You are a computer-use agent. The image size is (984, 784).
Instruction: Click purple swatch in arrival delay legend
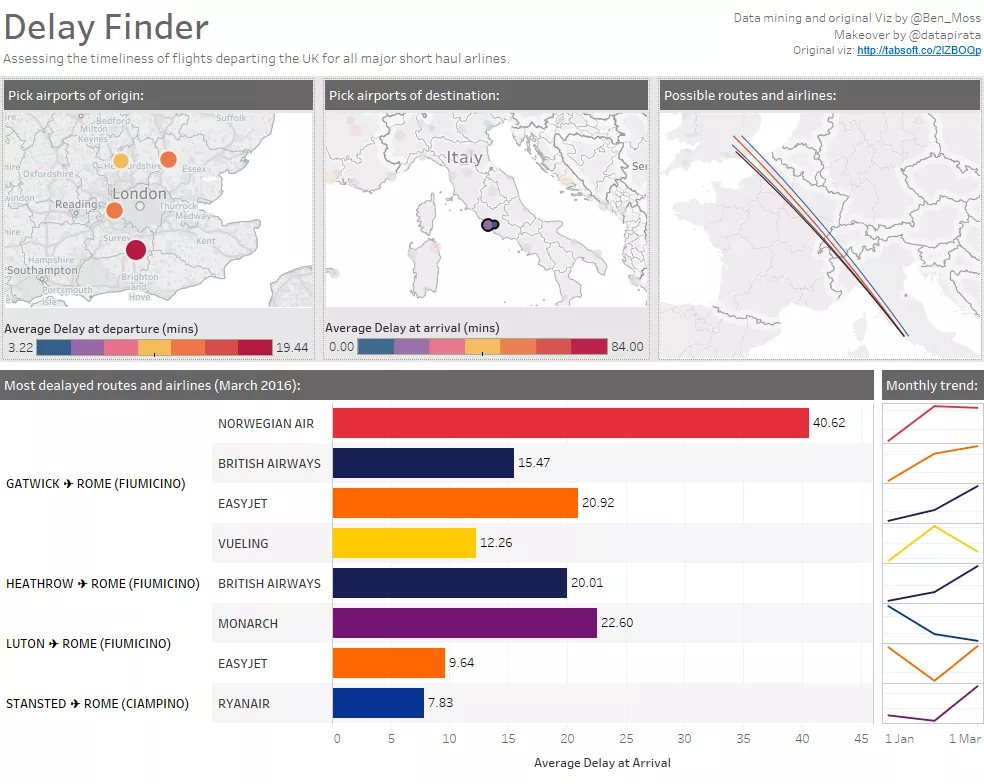pos(411,346)
